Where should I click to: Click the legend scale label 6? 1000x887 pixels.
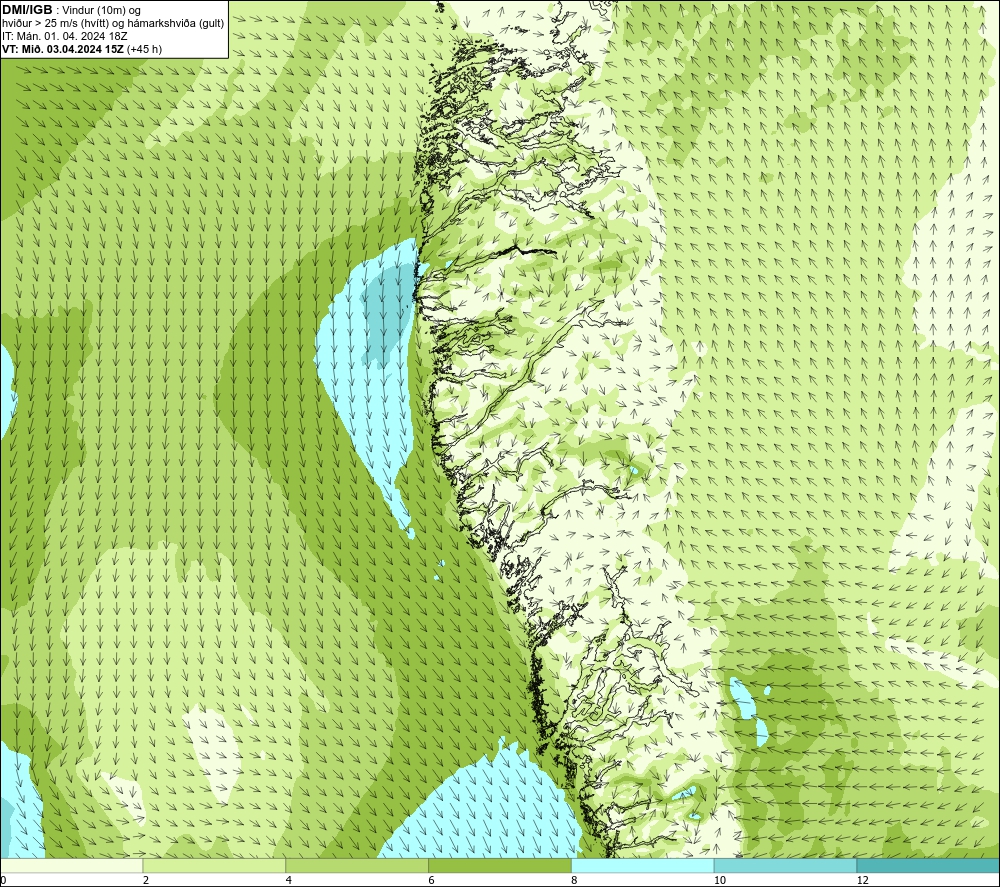click(432, 880)
